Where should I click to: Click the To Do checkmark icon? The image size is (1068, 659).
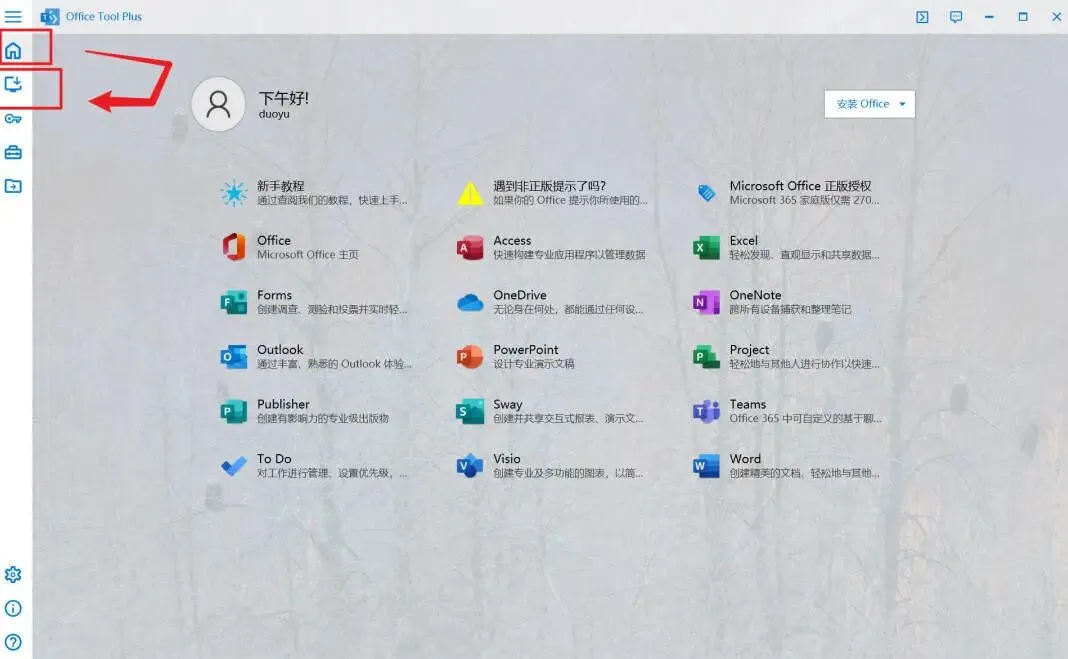click(234, 466)
